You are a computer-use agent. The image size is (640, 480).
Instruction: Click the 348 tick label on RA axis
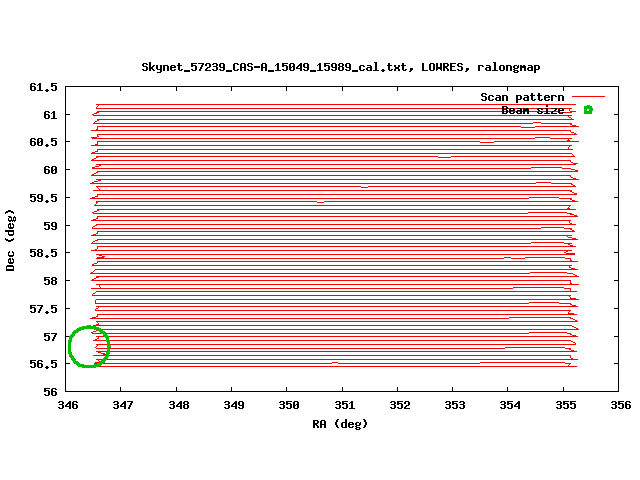pos(178,405)
